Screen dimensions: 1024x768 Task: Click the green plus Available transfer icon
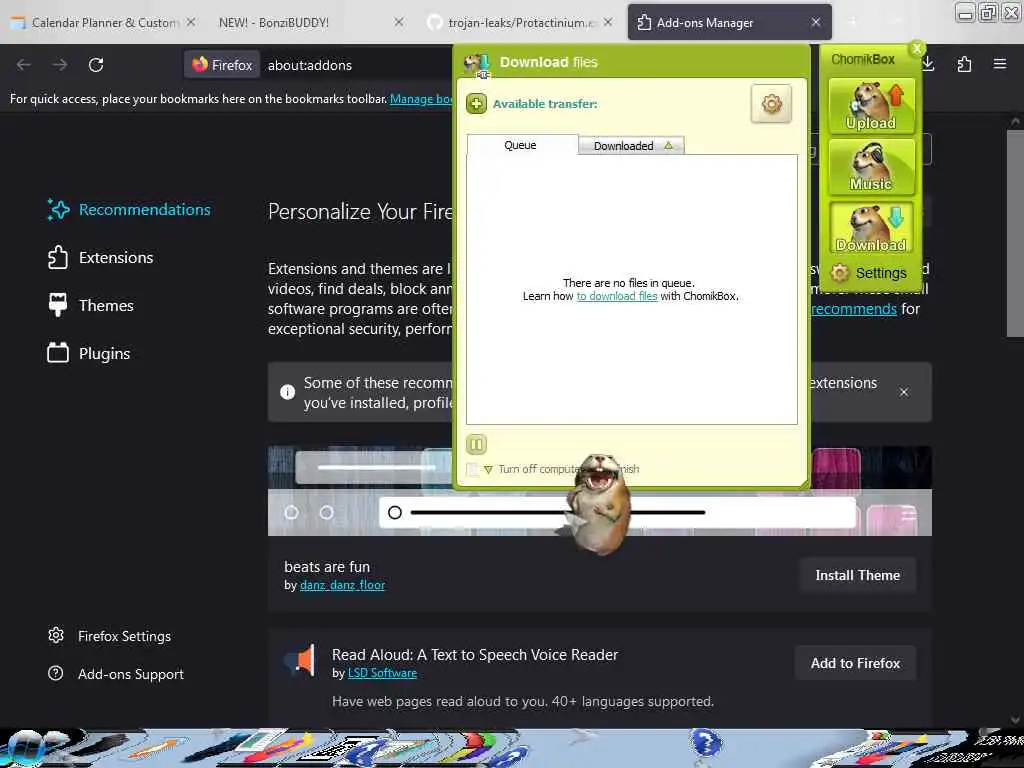(476, 104)
